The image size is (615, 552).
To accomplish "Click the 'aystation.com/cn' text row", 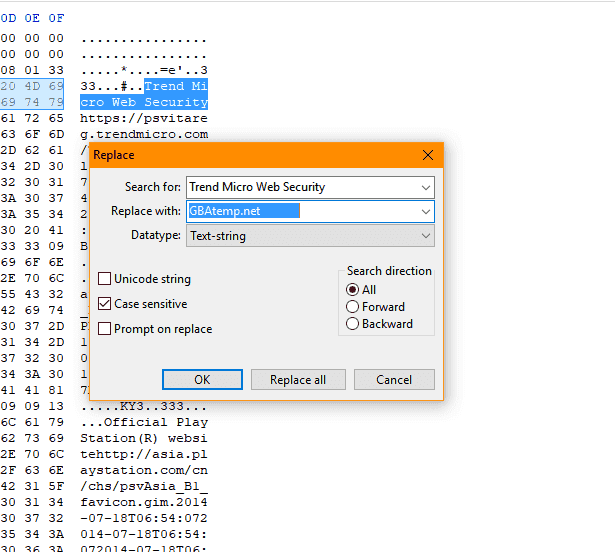I will pos(144,470).
